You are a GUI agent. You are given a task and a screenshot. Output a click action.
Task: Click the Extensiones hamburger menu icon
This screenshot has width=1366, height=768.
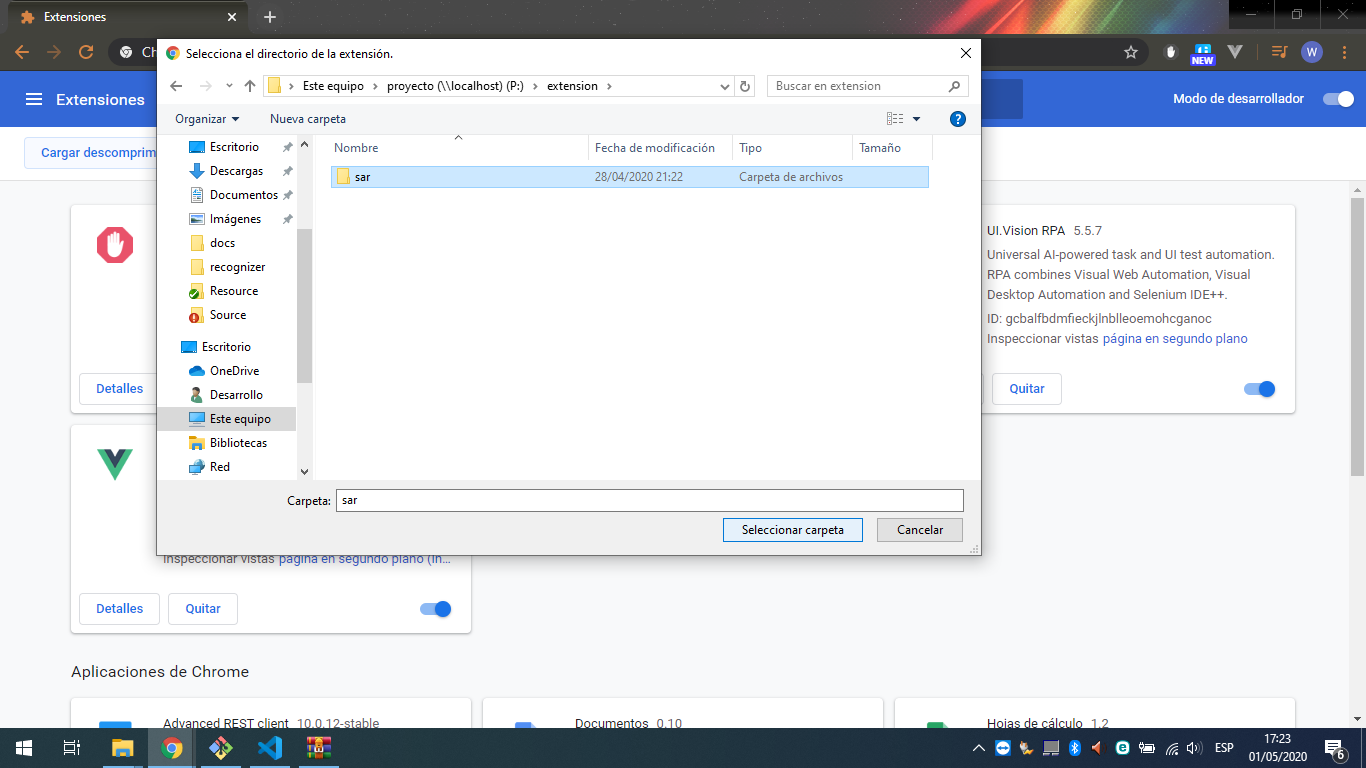tap(34, 99)
